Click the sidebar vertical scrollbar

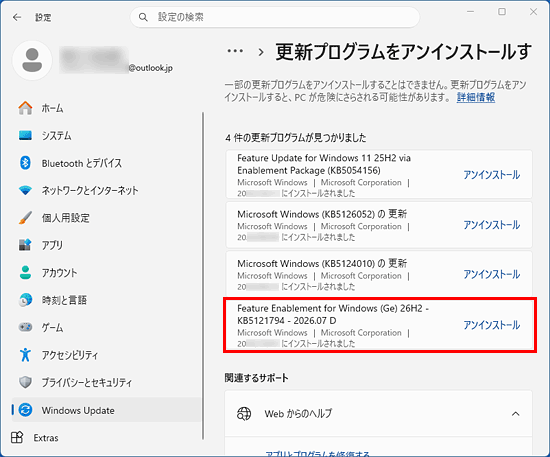[x=203, y=276]
